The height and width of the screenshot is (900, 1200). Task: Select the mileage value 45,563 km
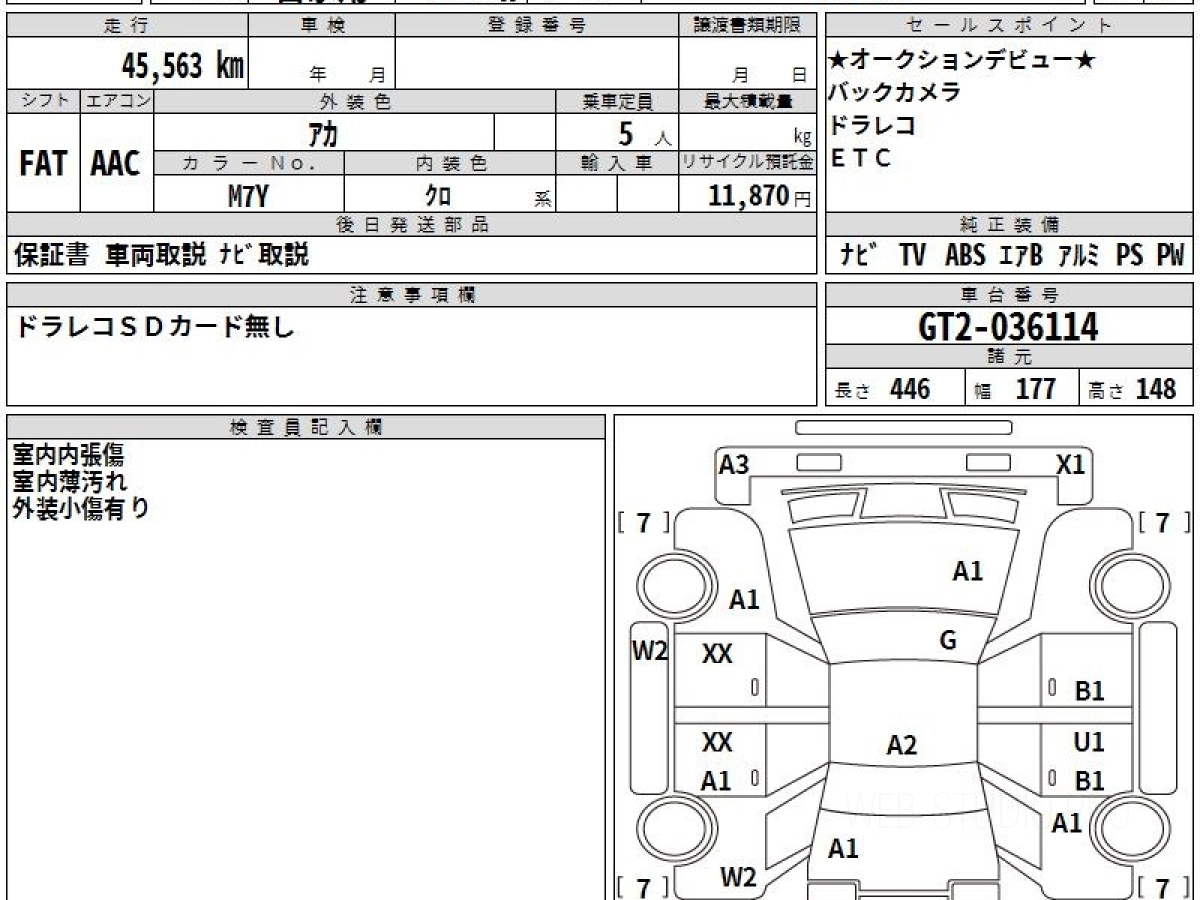pos(182,66)
